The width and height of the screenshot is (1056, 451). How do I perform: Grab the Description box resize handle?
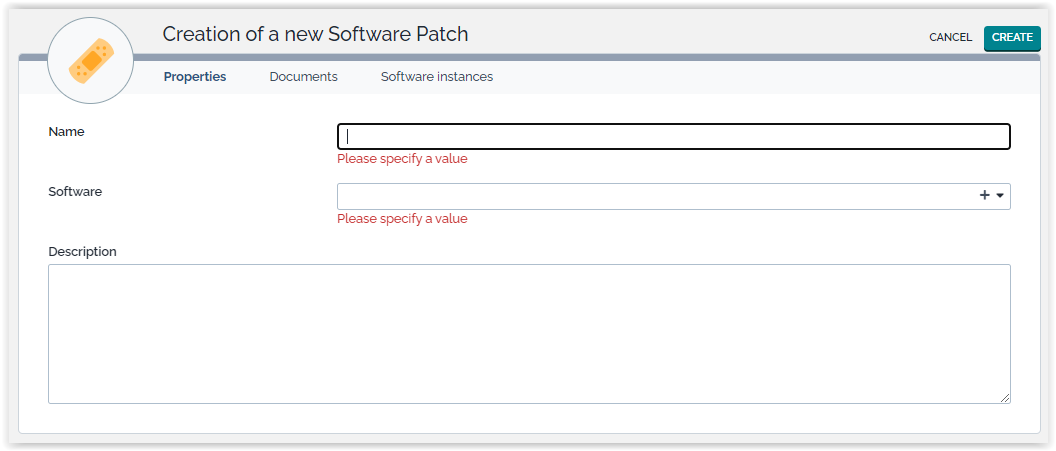(1005, 398)
